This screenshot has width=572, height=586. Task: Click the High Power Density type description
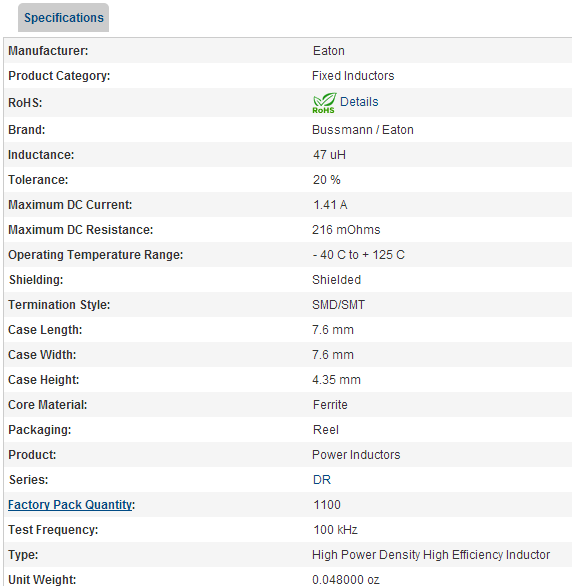[431, 555]
